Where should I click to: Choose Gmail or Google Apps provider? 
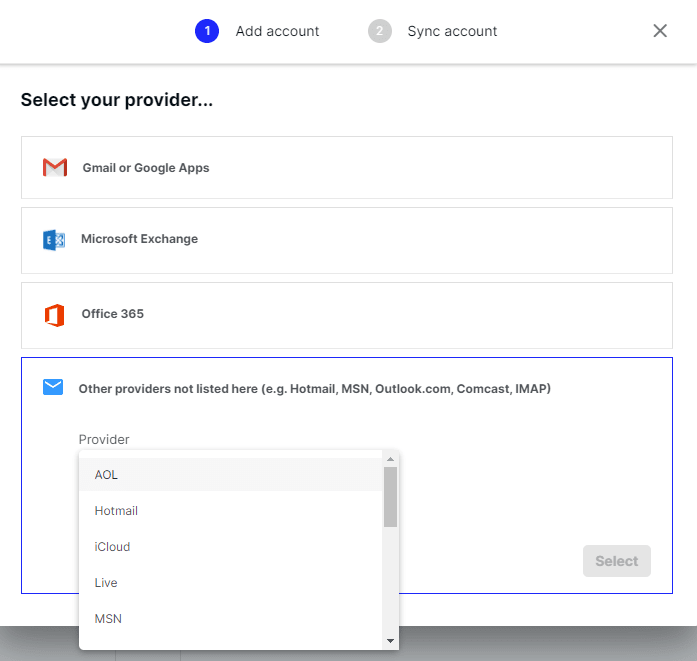[x=347, y=168]
